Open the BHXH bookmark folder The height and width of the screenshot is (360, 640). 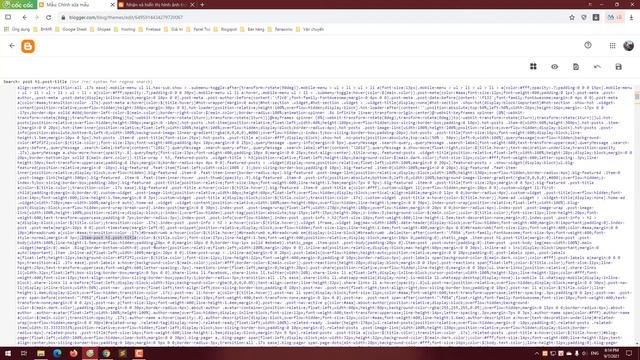coord(43,29)
